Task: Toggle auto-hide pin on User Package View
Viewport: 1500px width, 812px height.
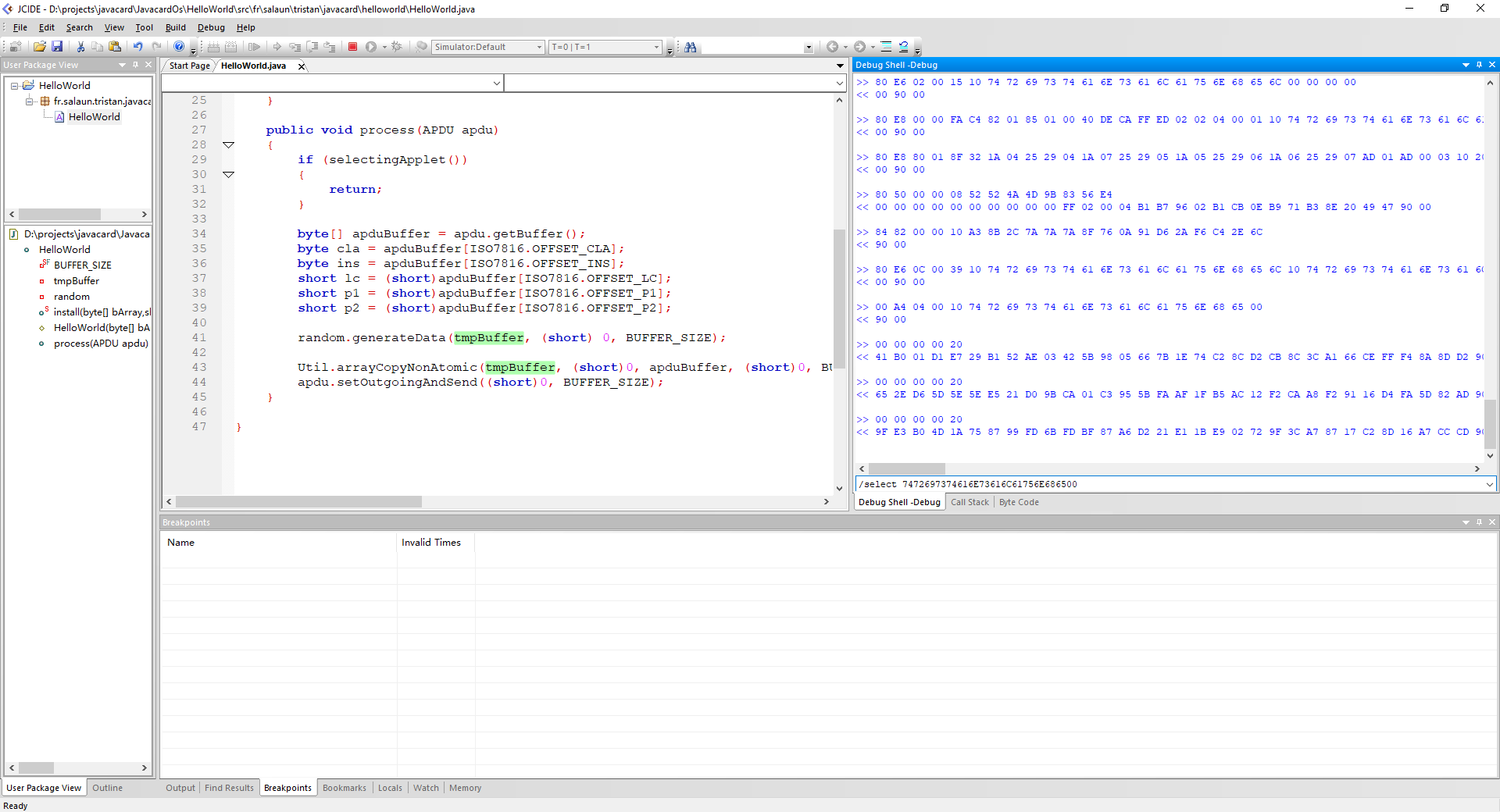Action: pyautogui.click(x=135, y=65)
